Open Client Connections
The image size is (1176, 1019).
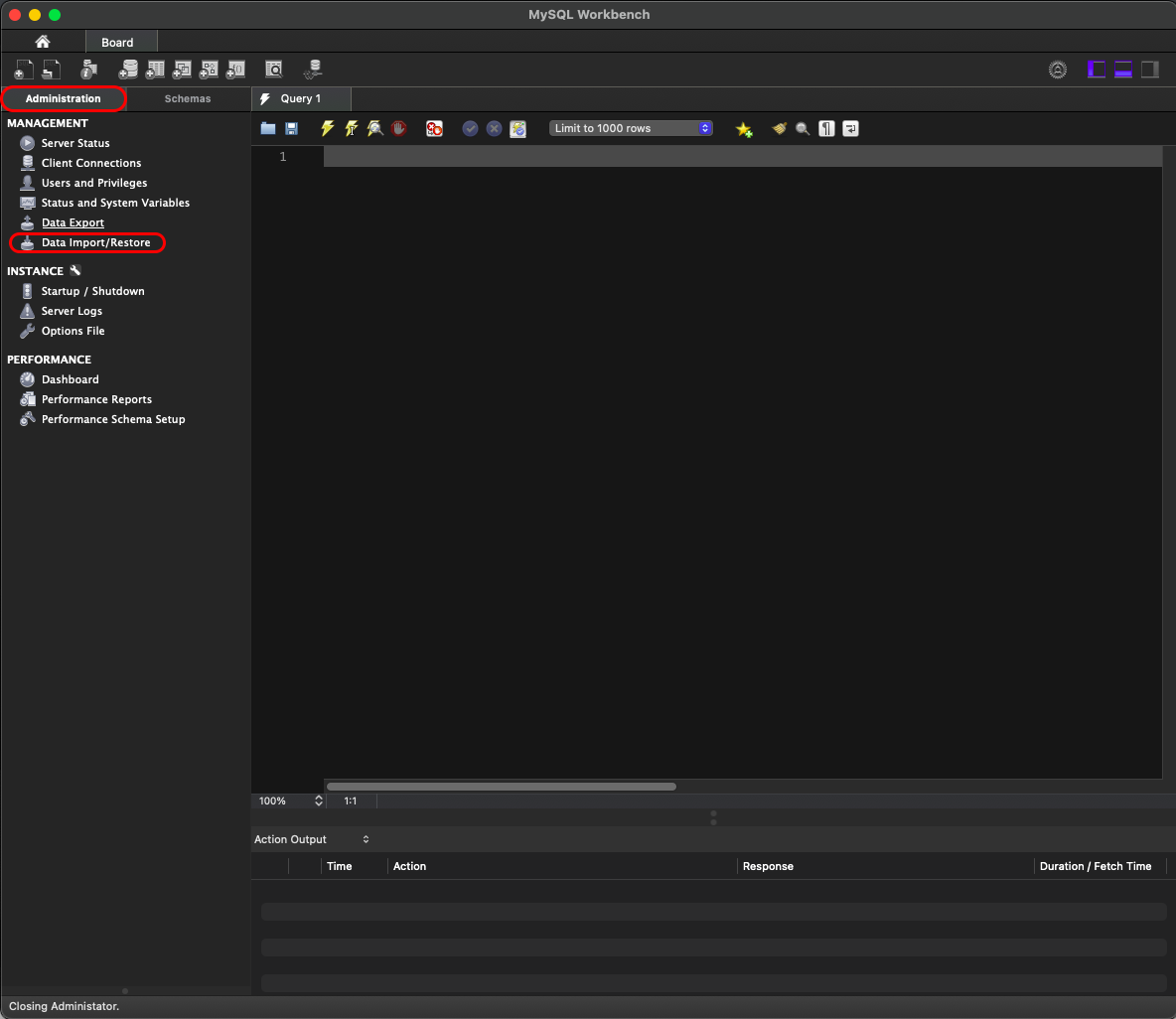coord(91,163)
